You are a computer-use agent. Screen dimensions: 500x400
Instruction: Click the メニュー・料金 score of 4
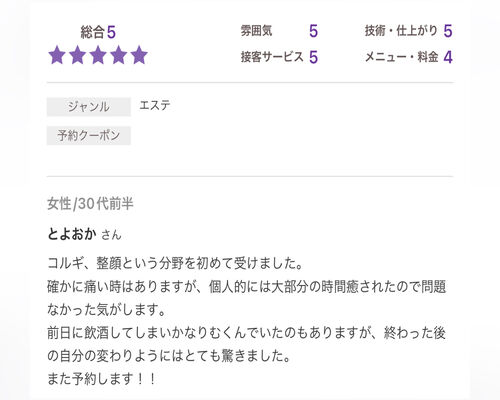tap(448, 57)
